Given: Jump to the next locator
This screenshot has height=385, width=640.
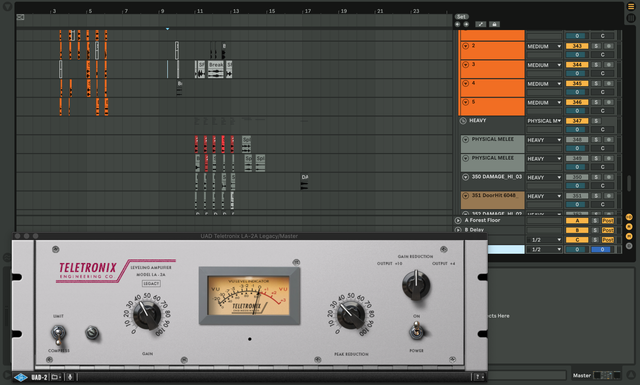Looking at the screenshot, I should pyautogui.click(x=466, y=24).
